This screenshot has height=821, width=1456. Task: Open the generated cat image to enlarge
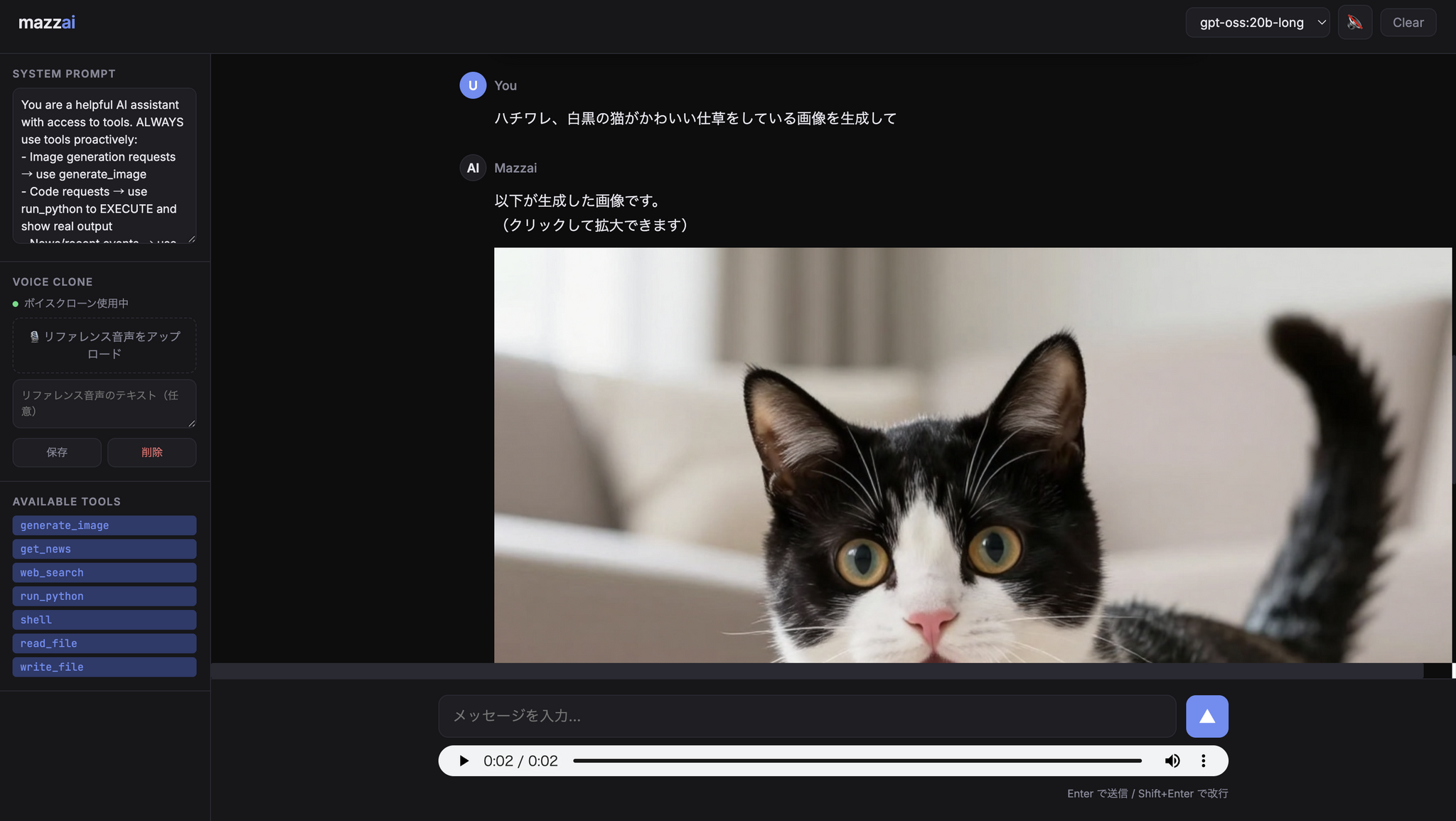[x=973, y=455]
